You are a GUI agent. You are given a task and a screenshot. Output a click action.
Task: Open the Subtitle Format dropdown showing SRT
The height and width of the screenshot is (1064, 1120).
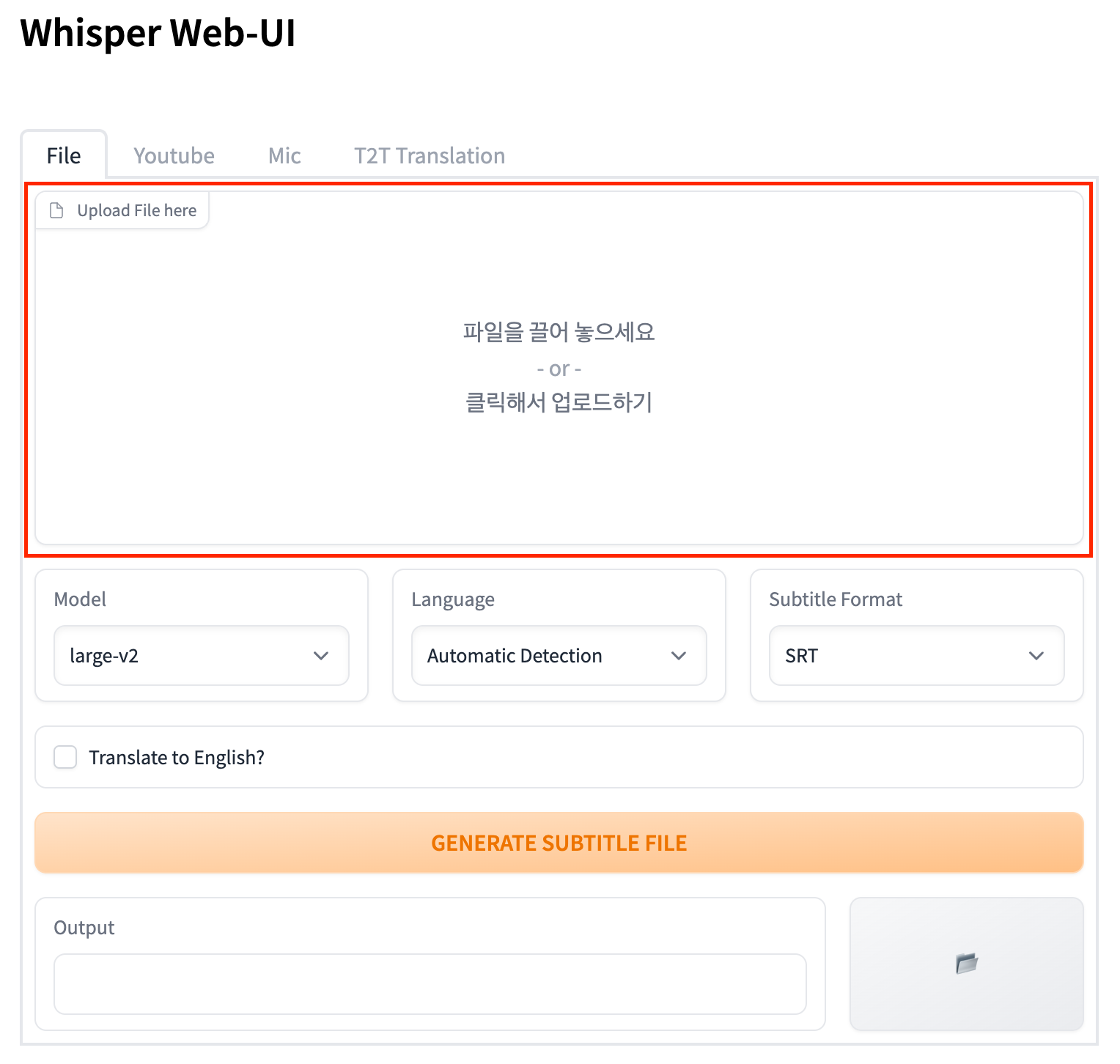pyautogui.click(x=917, y=655)
